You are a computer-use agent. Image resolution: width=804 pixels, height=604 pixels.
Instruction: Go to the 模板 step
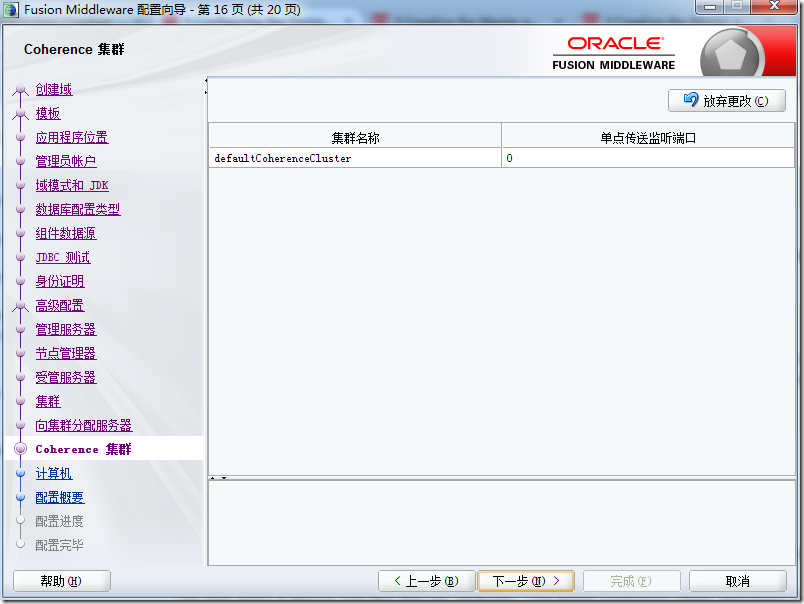[48, 113]
